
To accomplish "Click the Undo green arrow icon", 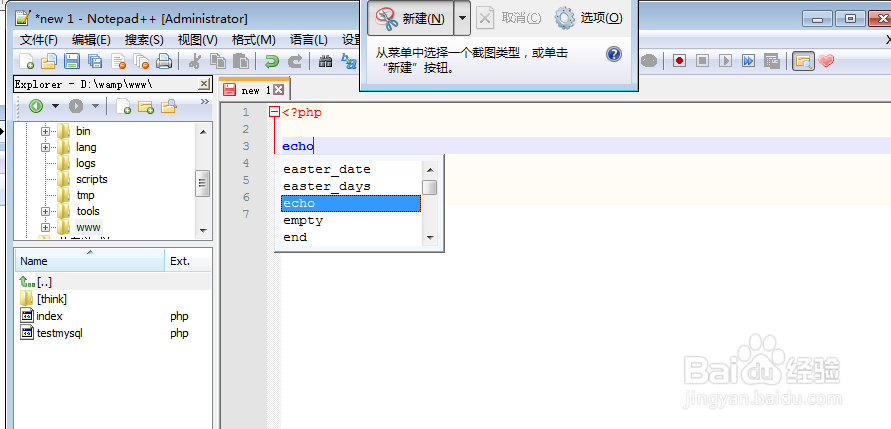I will click(x=272, y=61).
